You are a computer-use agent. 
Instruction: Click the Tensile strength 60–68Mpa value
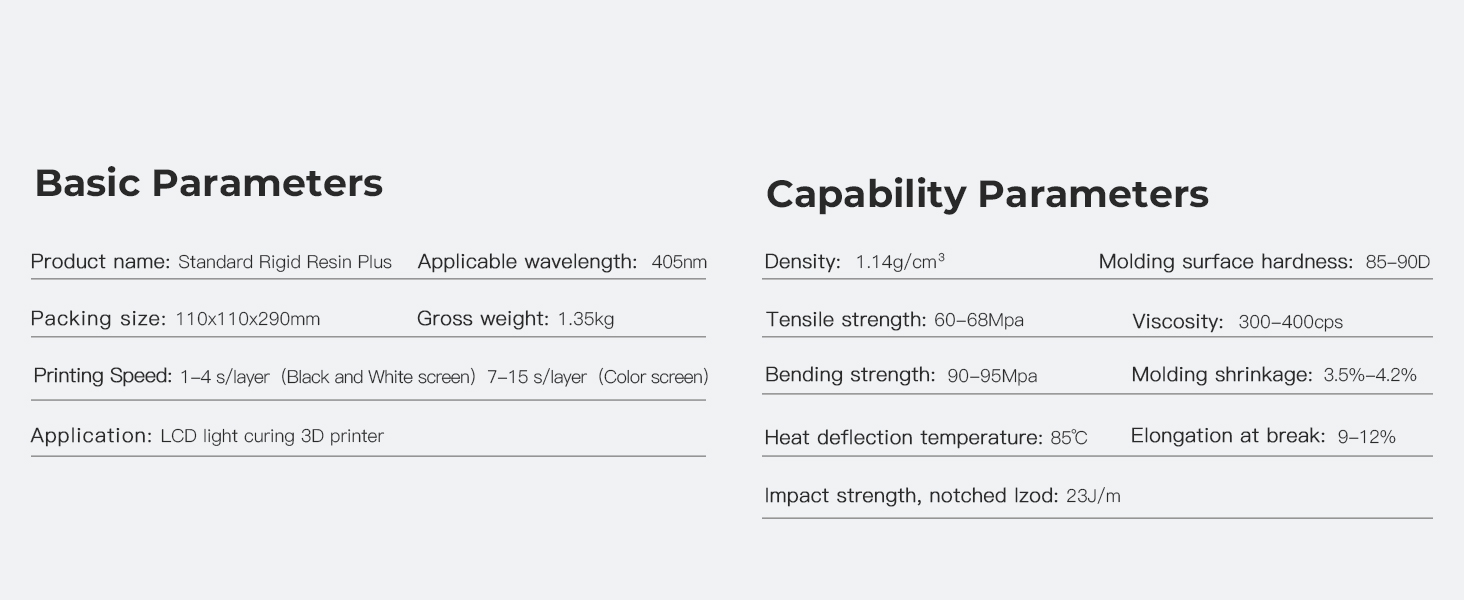(979, 320)
